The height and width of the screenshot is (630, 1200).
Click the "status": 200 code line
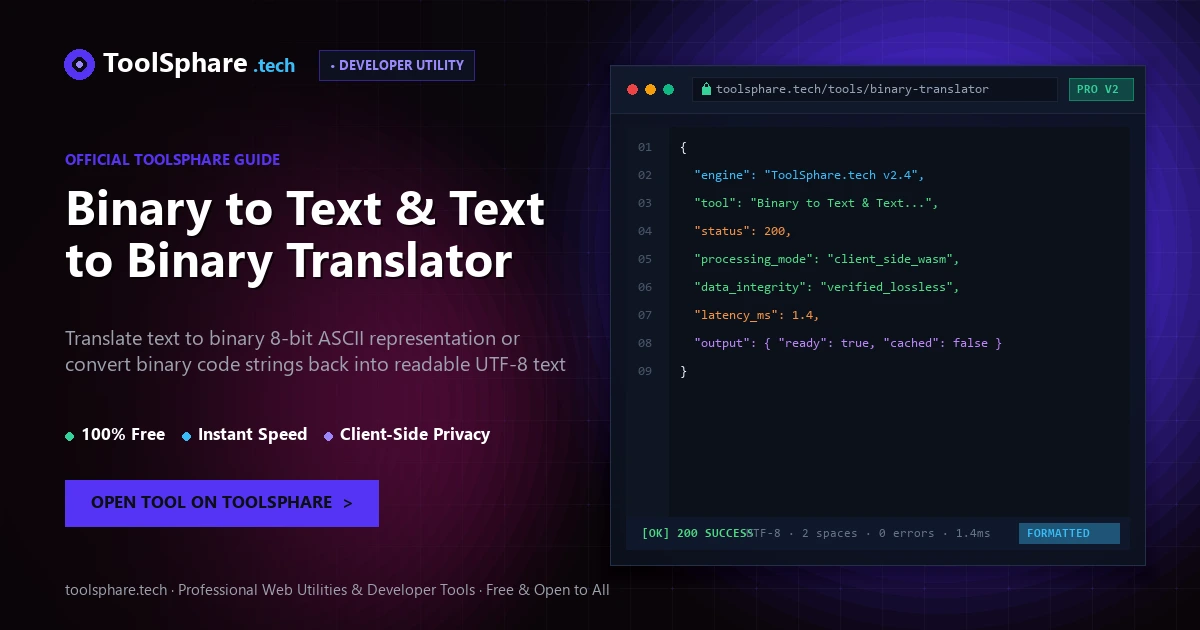tap(743, 231)
